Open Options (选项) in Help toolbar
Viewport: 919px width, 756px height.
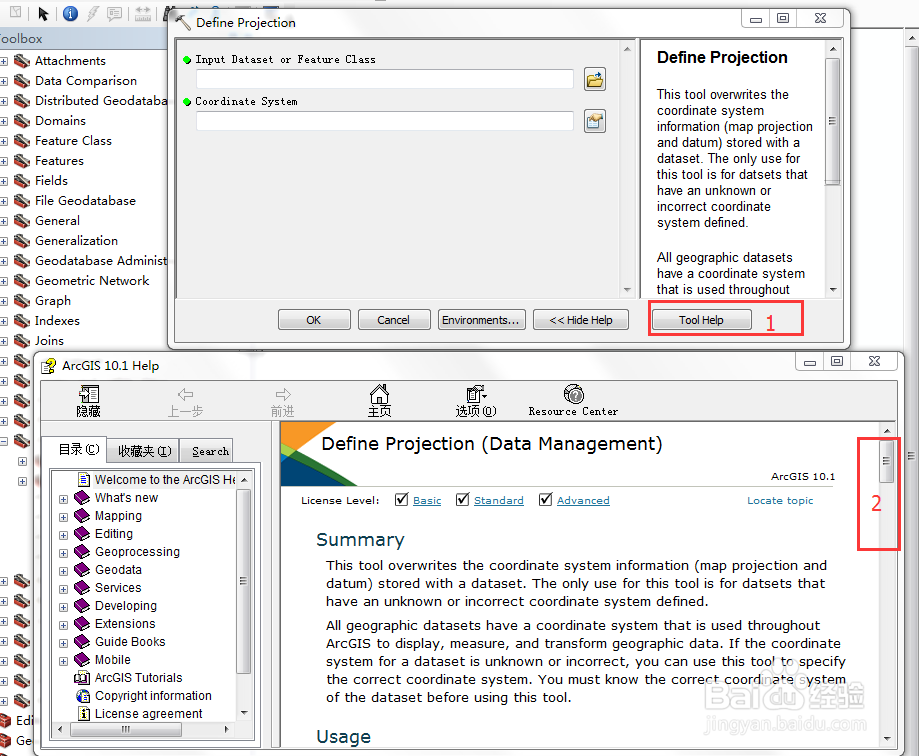pyautogui.click(x=476, y=401)
